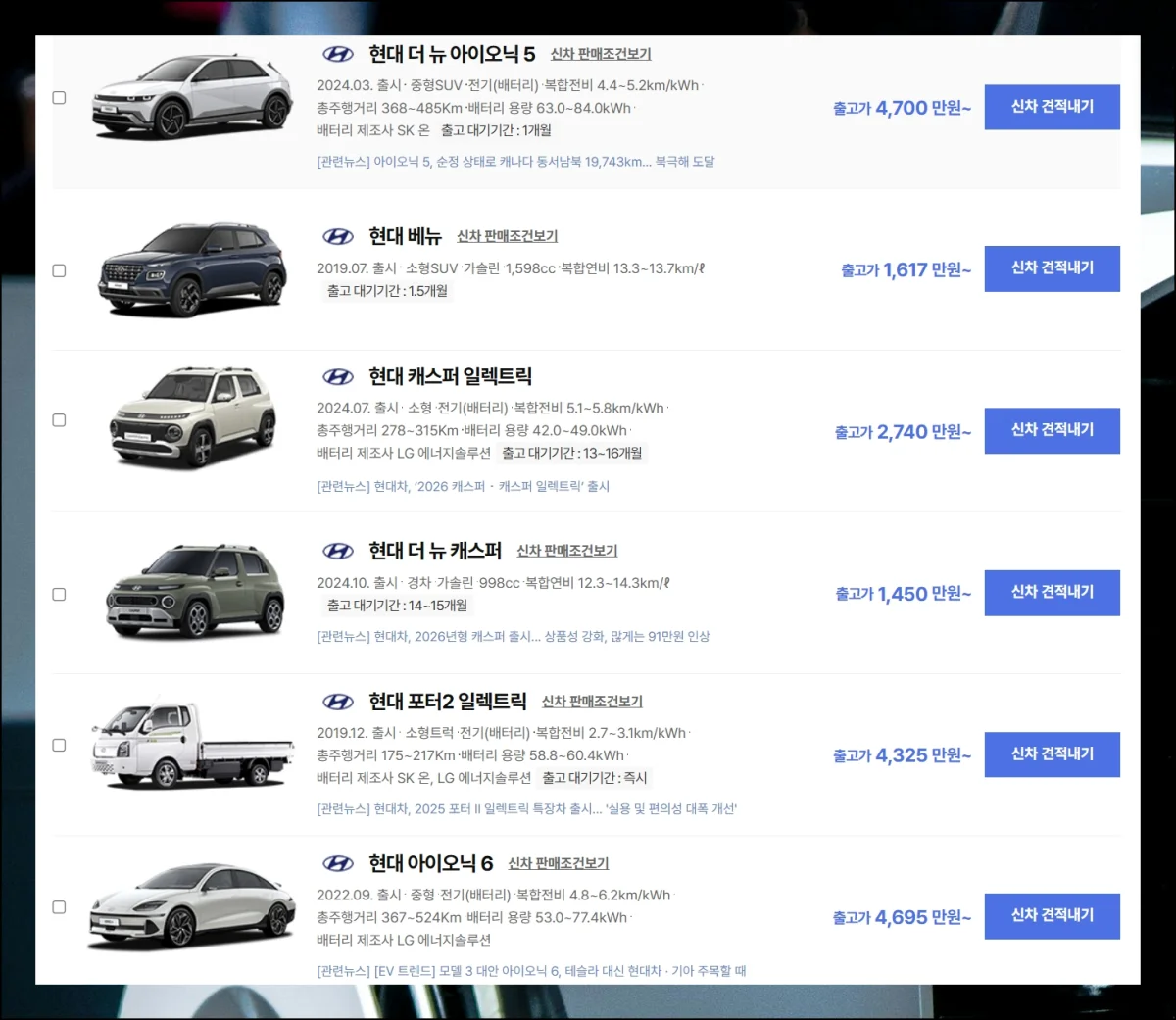Image resolution: width=1176 pixels, height=1020 pixels.
Task: Tick the 현대 아이오닉 6 checkbox
Action: tap(59, 907)
